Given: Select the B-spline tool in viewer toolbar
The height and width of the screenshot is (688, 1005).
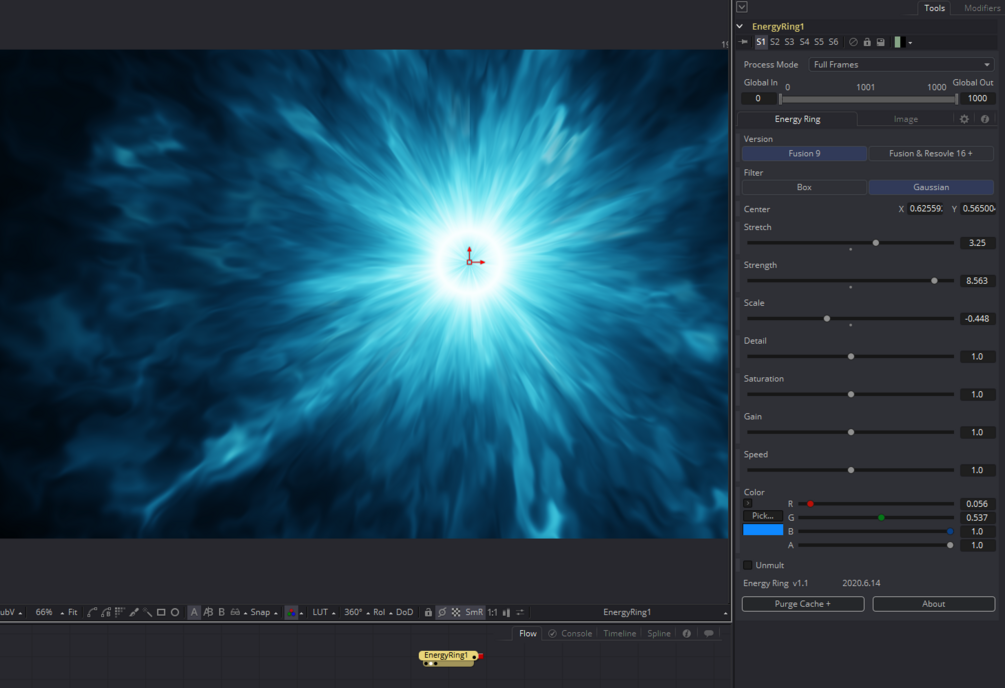Looking at the screenshot, I should [x=106, y=612].
